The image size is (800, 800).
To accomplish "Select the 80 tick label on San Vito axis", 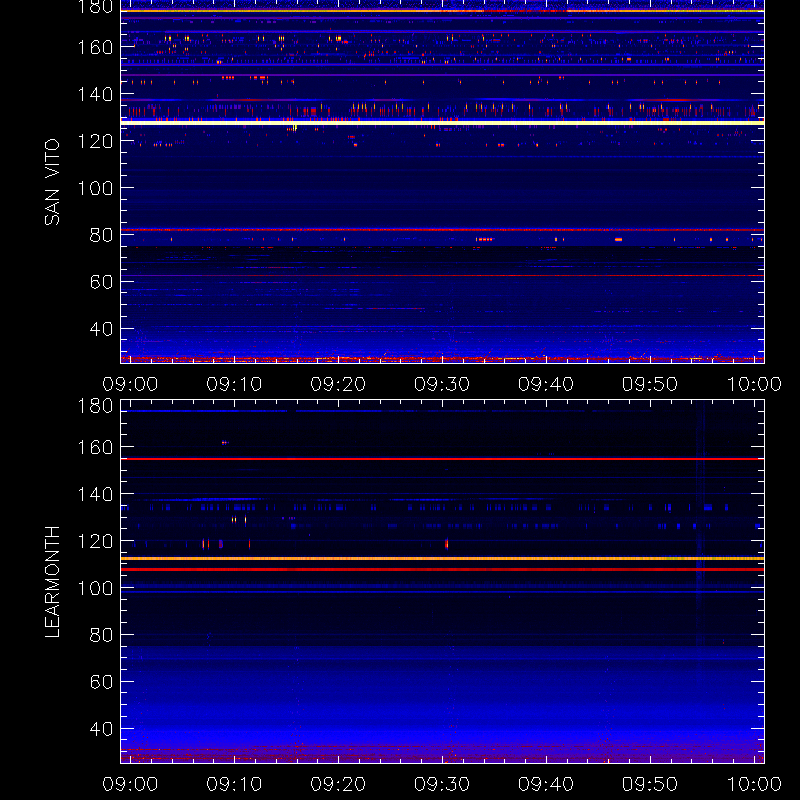I will (x=101, y=235).
